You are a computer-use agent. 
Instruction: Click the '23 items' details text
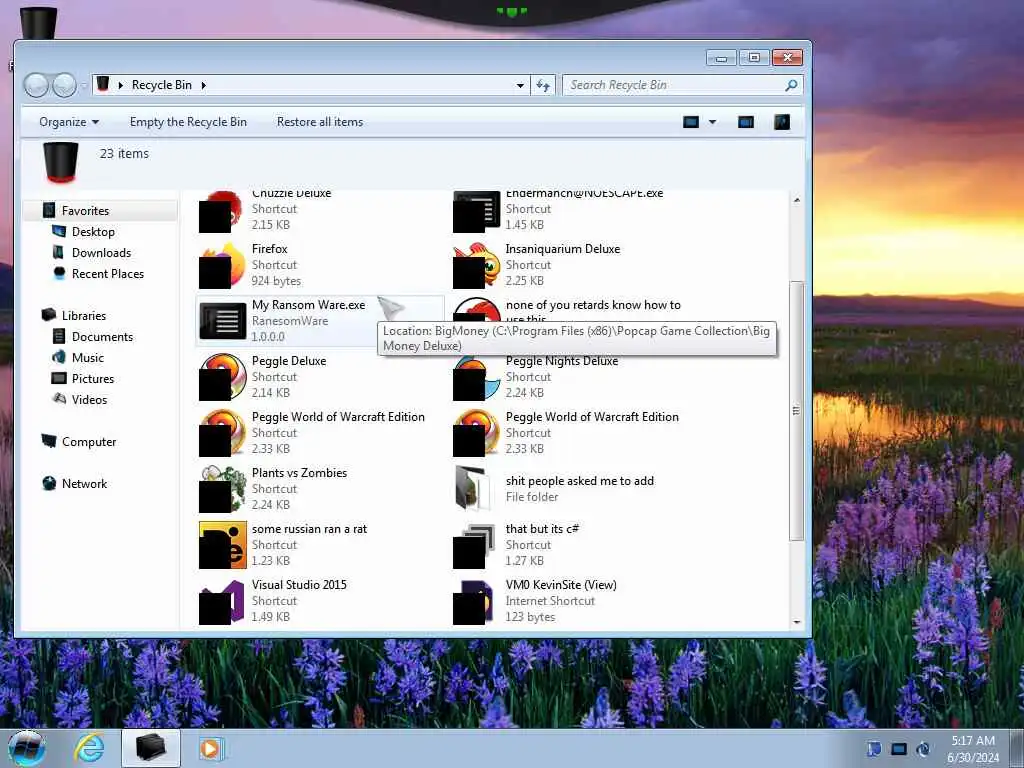[x=124, y=153]
